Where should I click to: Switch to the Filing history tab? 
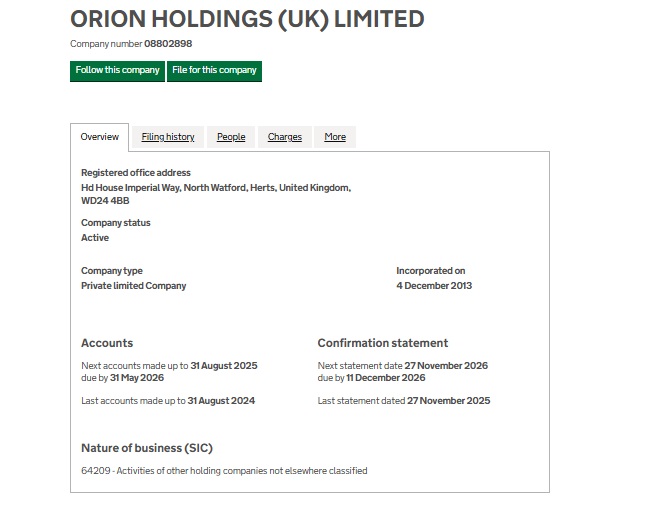pyautogui.click(x=168, y=137)
